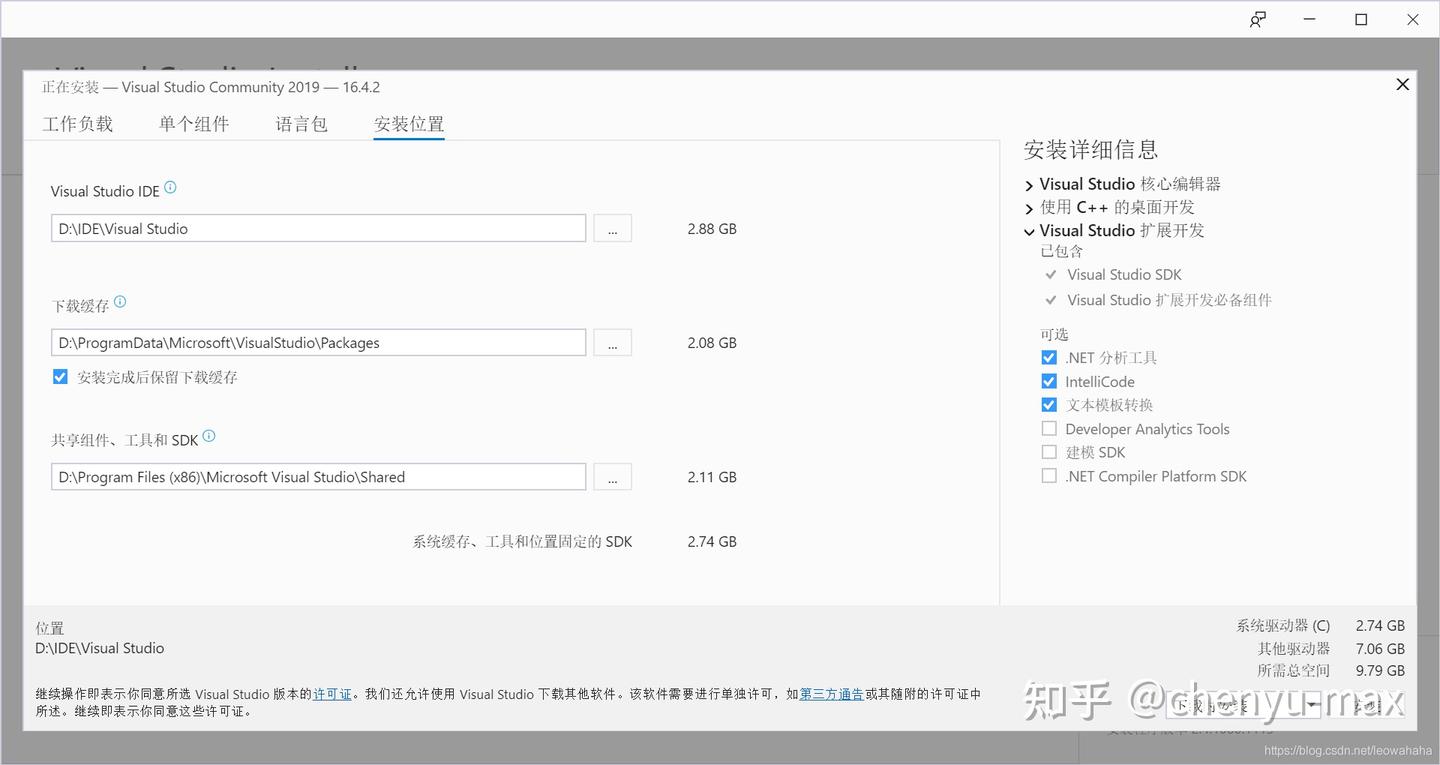This screenshot has width=1440, height=765.
Task: Enable Developer Analytics Tools component
Action: pyautogui.click(x=1049, y=428)
